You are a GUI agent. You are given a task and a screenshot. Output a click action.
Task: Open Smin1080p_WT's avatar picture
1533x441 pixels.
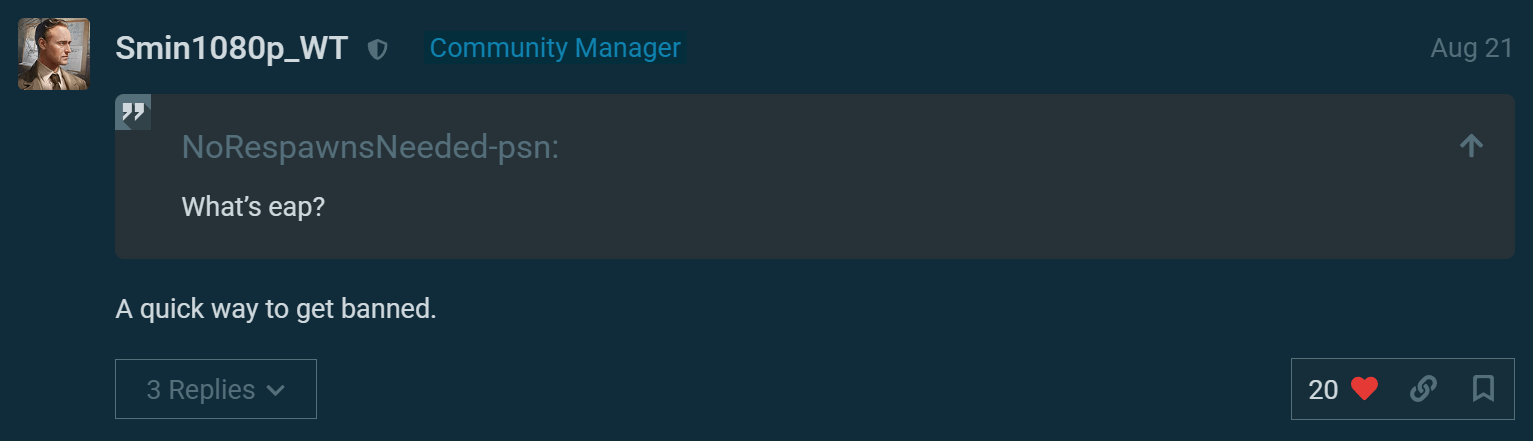(x=54, y=54)
